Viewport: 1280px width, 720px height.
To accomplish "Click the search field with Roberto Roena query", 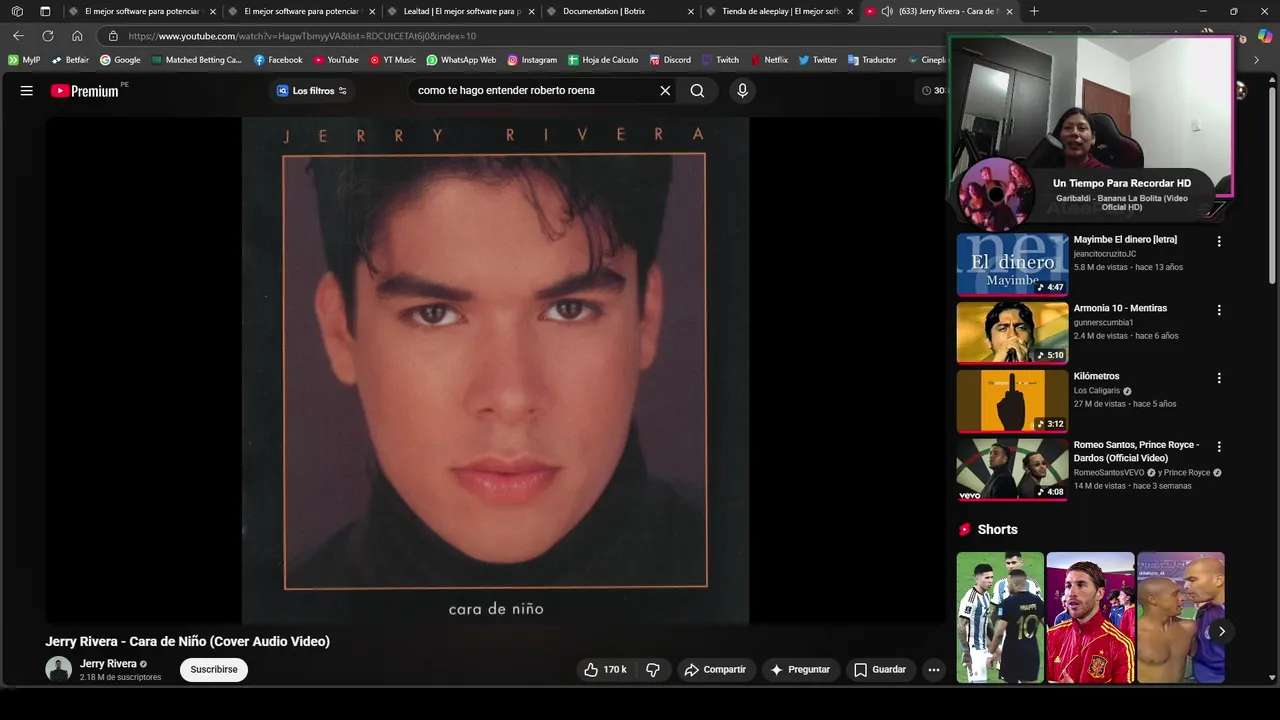I will 535,90.
